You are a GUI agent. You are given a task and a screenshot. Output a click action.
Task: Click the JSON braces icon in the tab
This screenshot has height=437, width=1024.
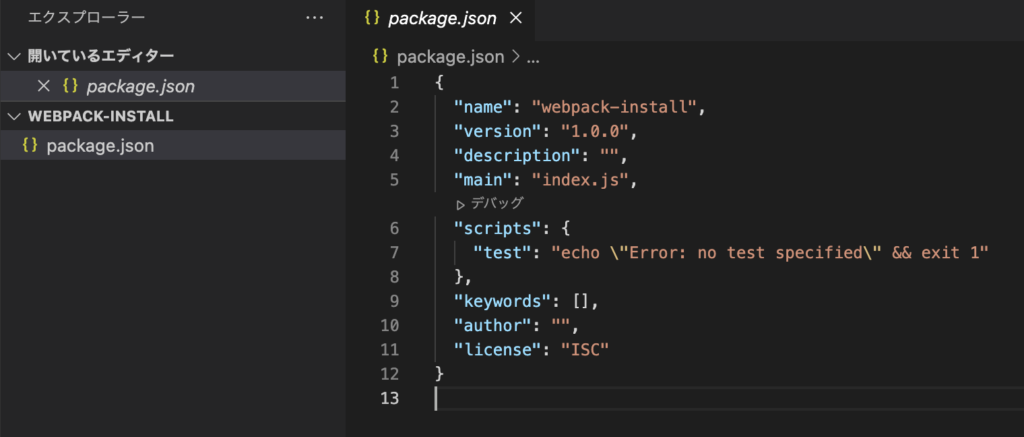372,18
